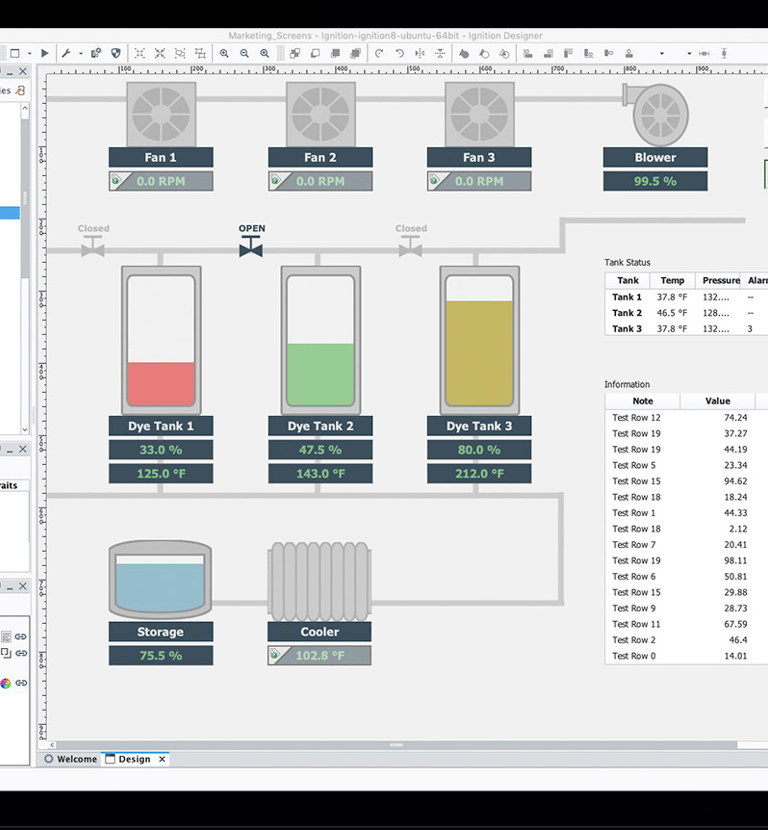768x830 pixels.
Task: Open the dropdown arrow next to window icon
Action: click(x=29, y=53)
